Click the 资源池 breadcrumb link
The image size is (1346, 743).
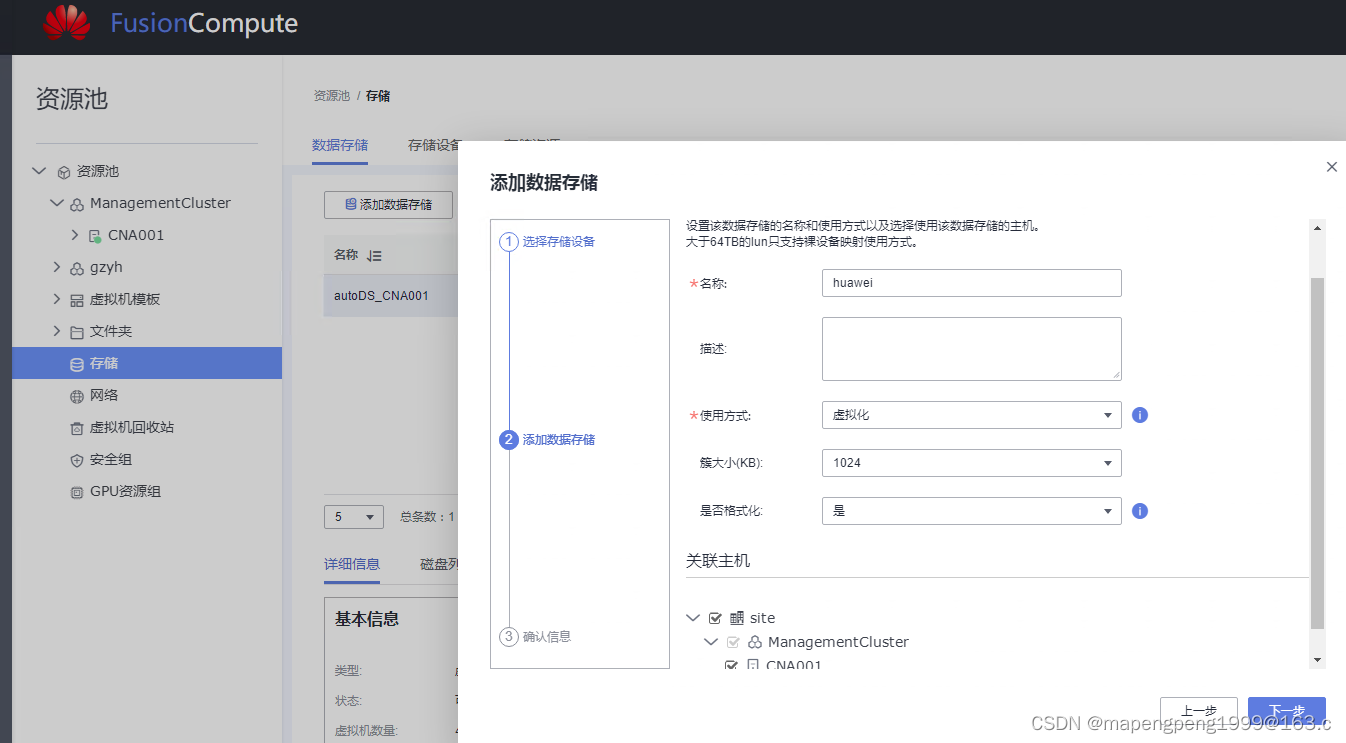tap(332, 96)
